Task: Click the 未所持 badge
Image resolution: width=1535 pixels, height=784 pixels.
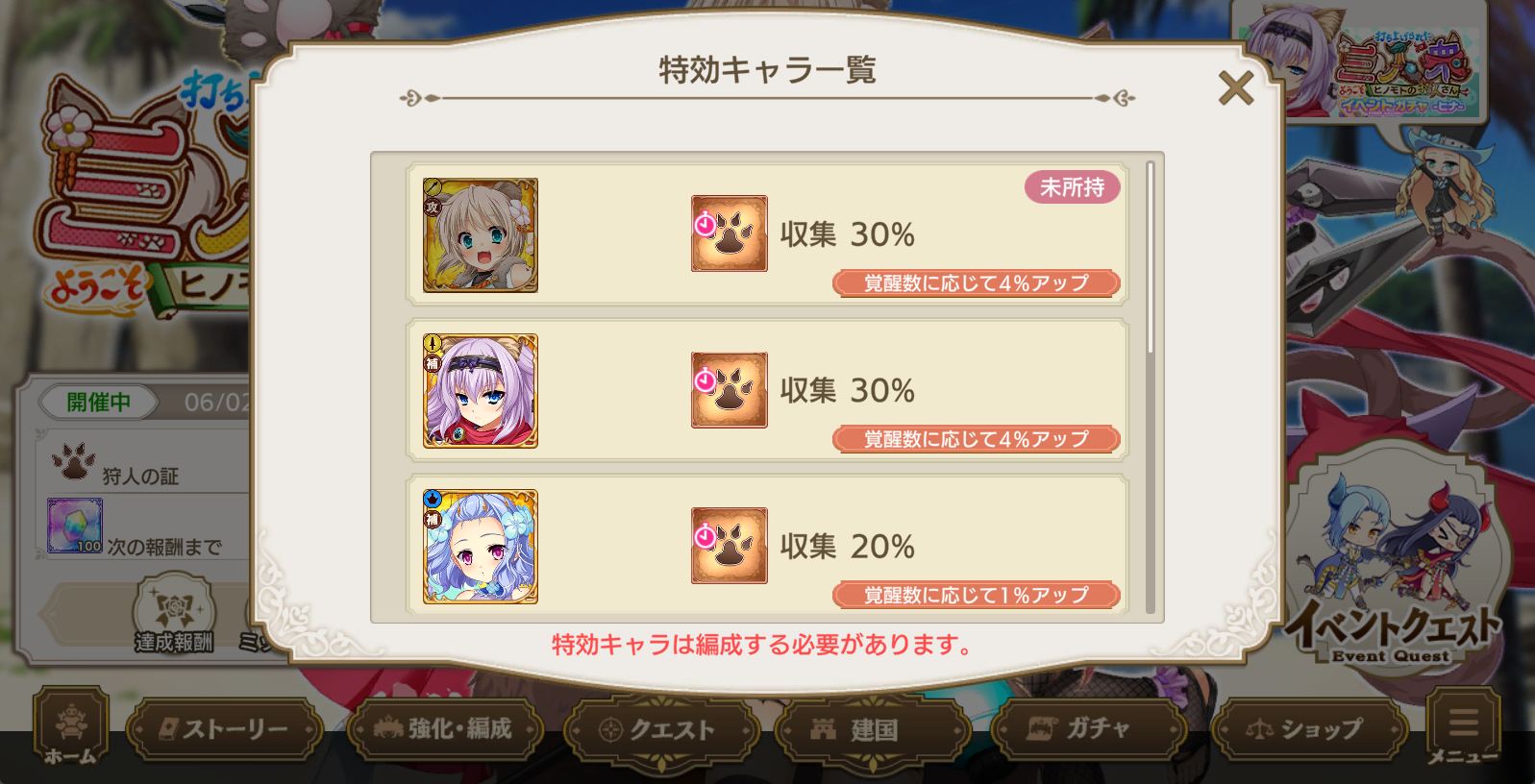Action: [1073, 186]
